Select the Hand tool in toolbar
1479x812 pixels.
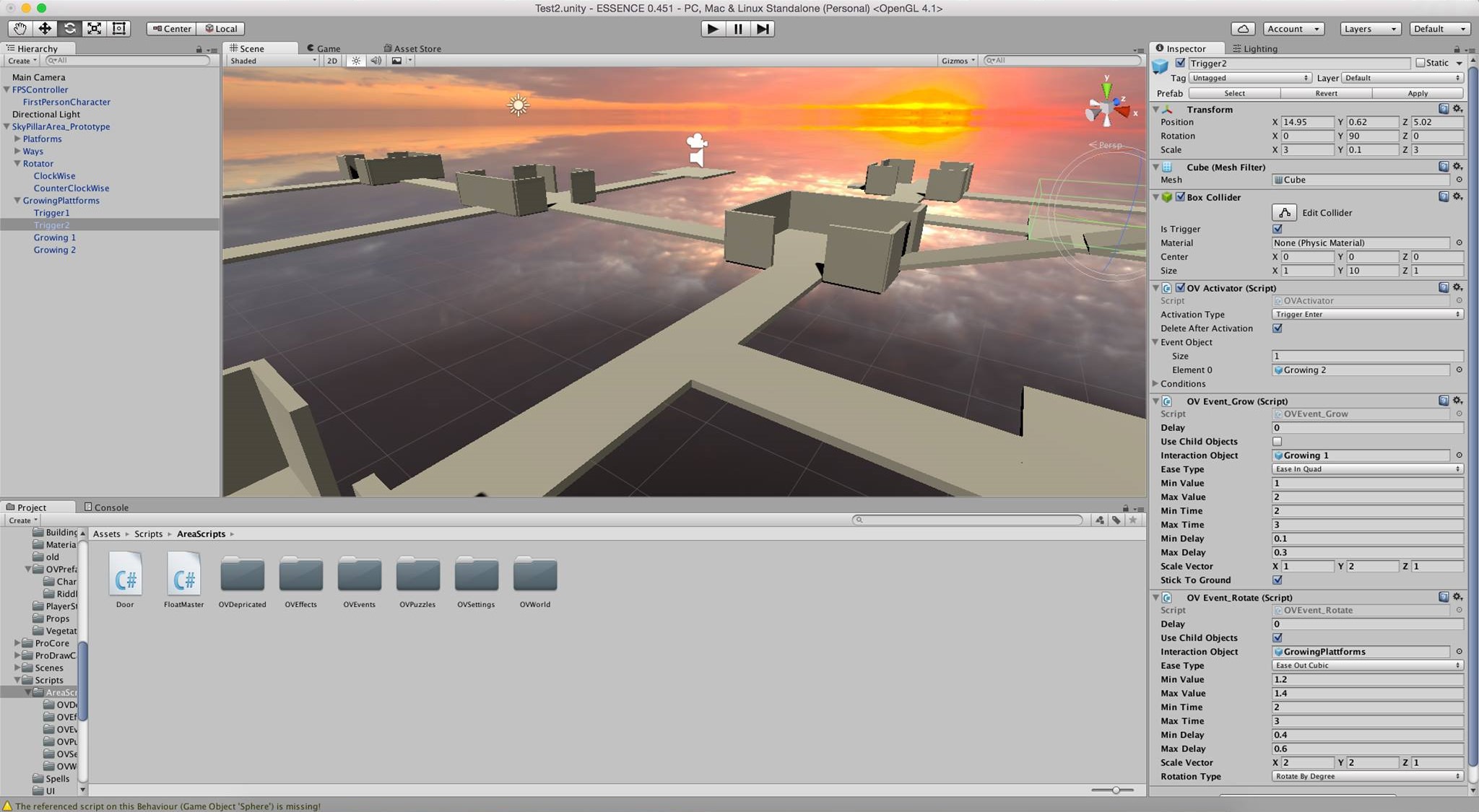[20, 28]
